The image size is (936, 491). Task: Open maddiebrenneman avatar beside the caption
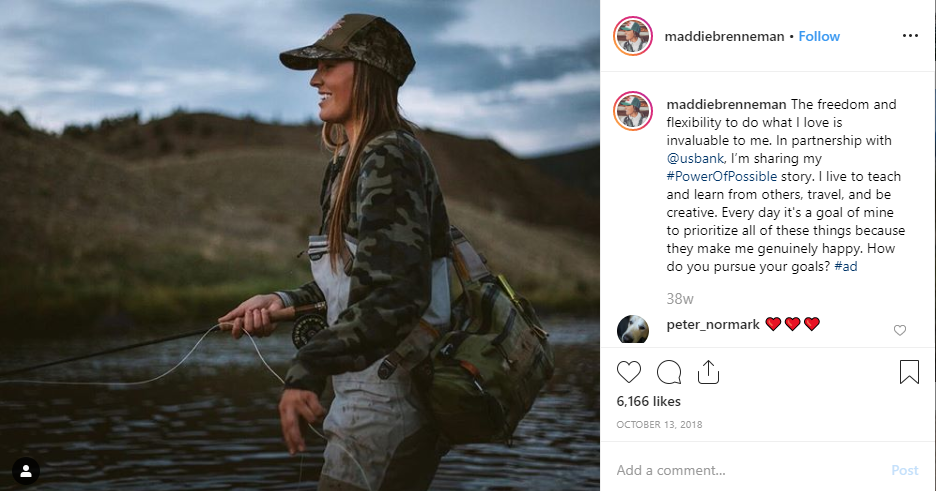pyautogui.click(x=633, y=111)
